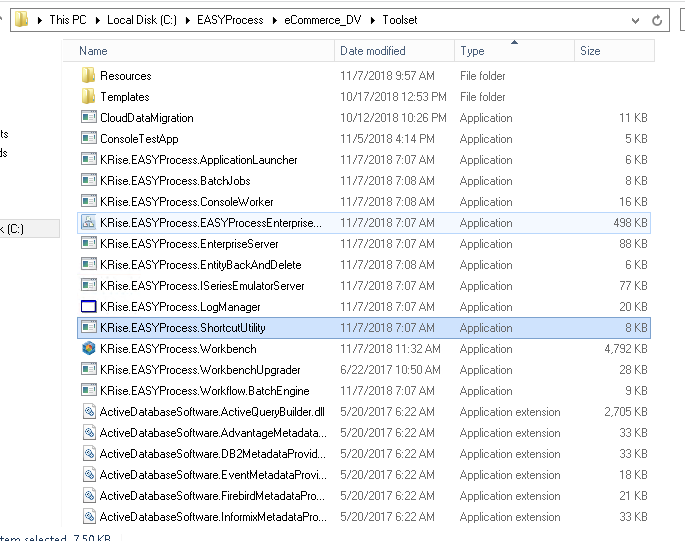
Task: Go to Local Disk (C:) breadcrumb
Action: 142,20
